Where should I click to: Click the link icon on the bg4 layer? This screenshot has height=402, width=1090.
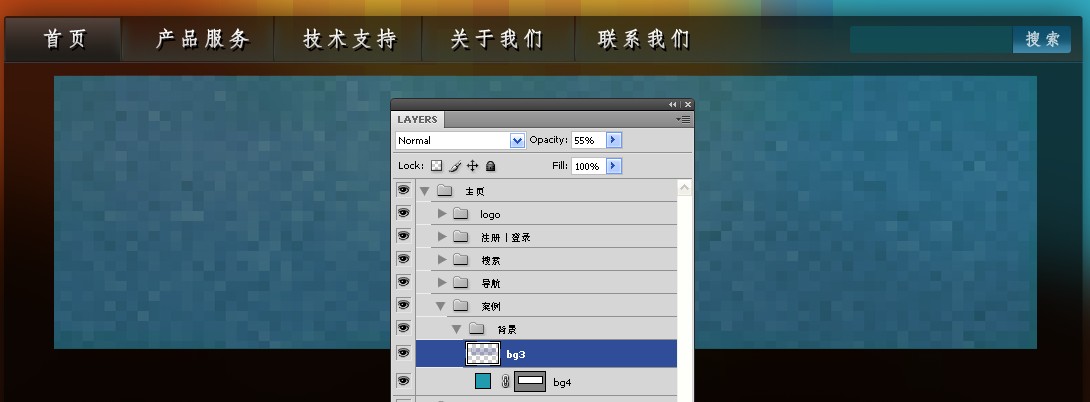(x=505, y=382)
